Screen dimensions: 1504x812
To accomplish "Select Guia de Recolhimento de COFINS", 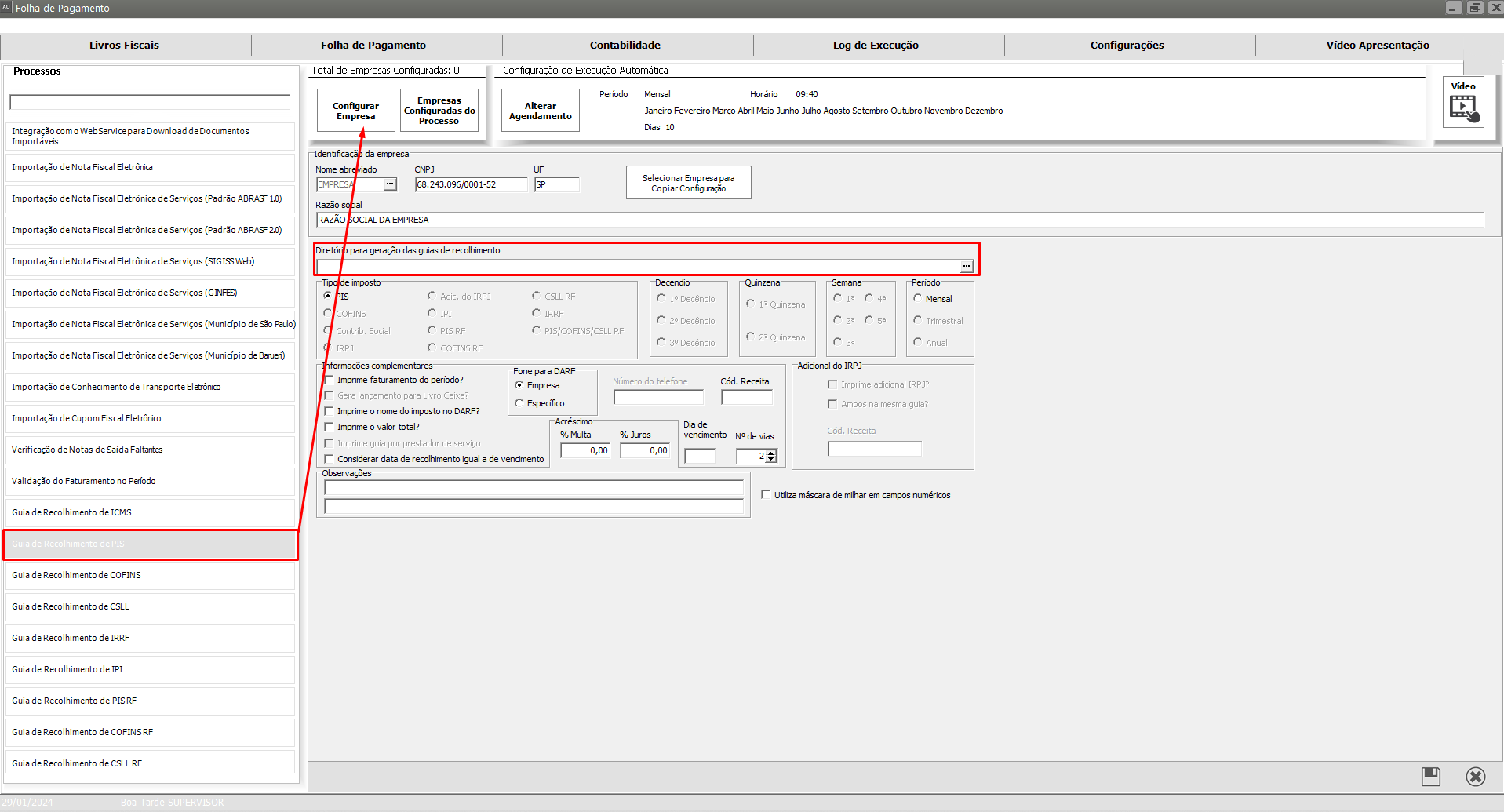I will tap(150, 576).
